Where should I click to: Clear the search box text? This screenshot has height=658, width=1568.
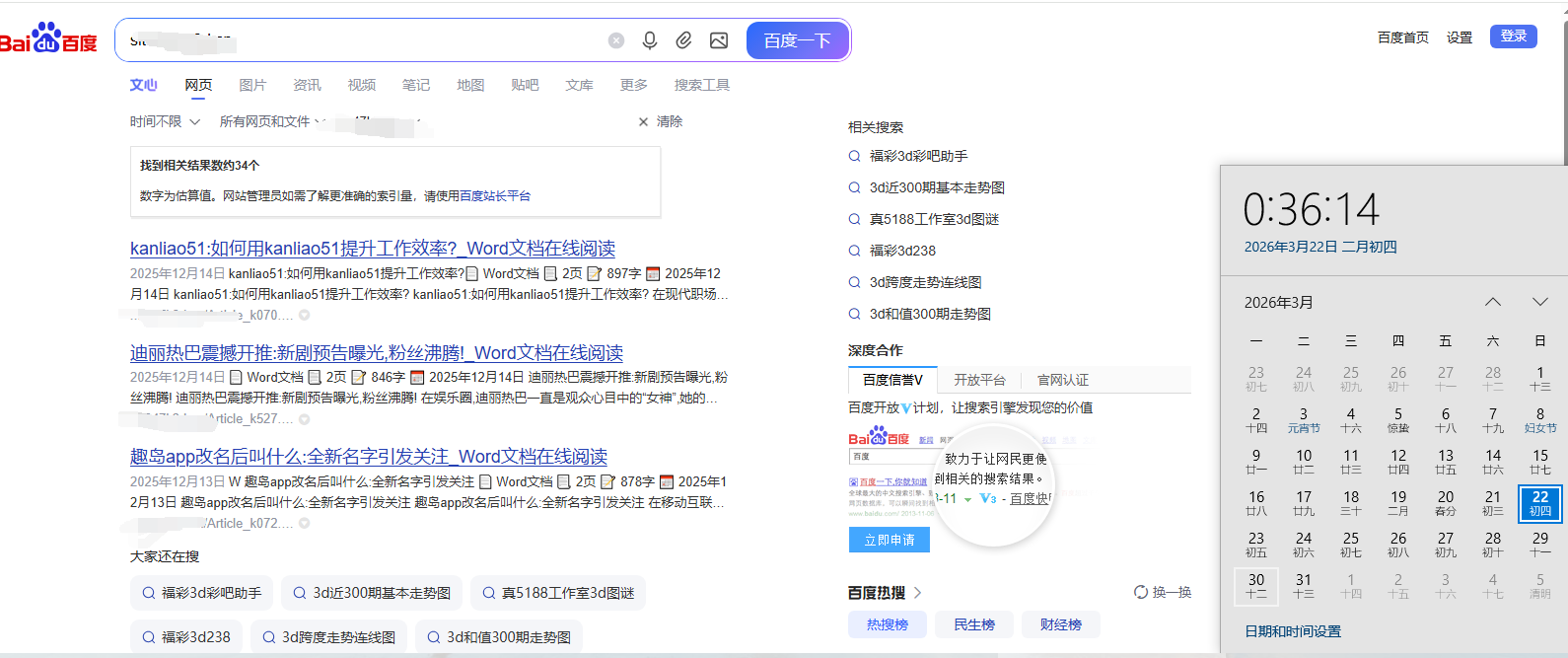pyautogui.click(x=616, y=40)
